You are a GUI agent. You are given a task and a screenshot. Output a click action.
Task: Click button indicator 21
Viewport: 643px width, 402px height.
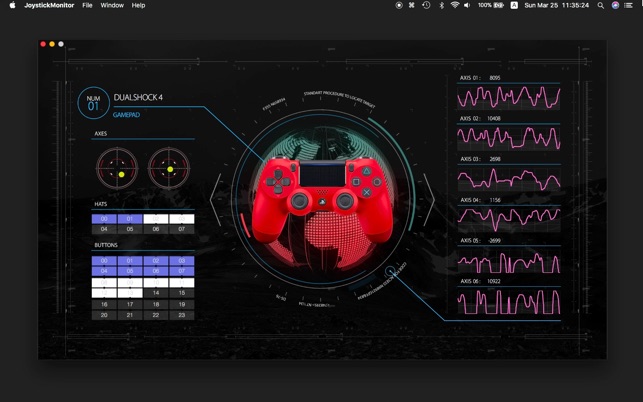click(x=130, y=315)
